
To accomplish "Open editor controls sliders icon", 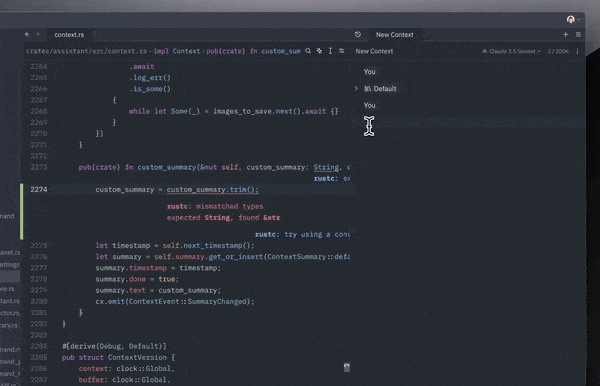I will click(341, 51).
